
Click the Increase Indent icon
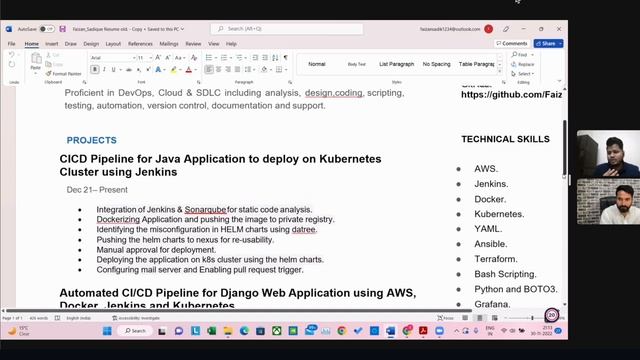(265, 58)
